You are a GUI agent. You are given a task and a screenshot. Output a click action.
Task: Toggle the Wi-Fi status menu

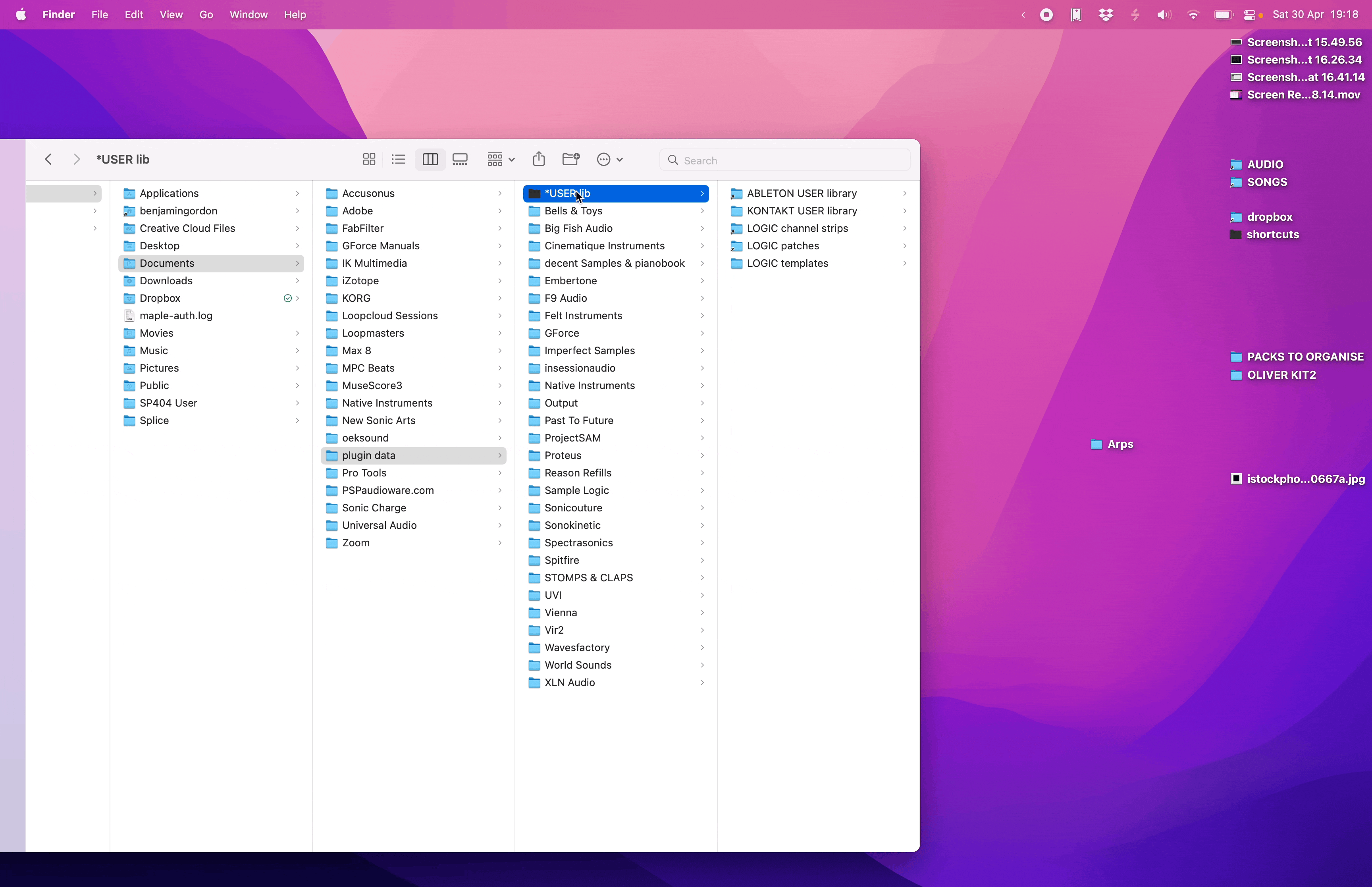(1193, 15)
